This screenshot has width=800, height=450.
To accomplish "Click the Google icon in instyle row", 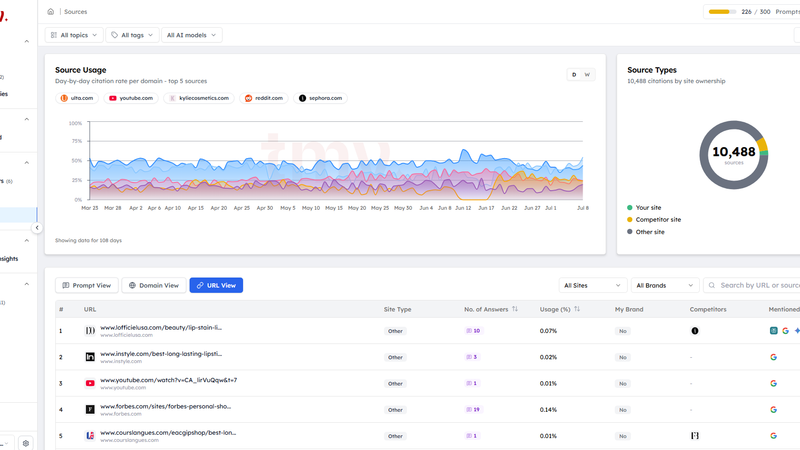I will pos(773,357).
